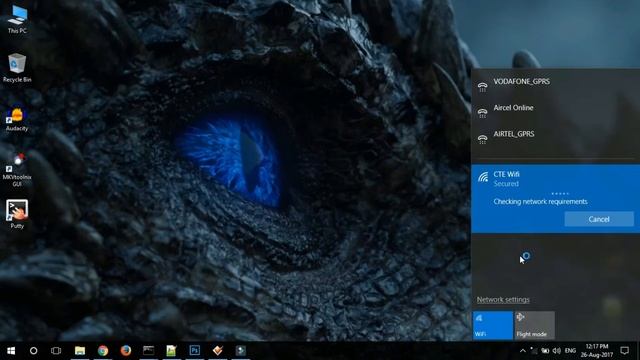Select the Recycle Bin desktop icon
The height and width of the screenshot is (360, 640).
[x=17, y=68]
